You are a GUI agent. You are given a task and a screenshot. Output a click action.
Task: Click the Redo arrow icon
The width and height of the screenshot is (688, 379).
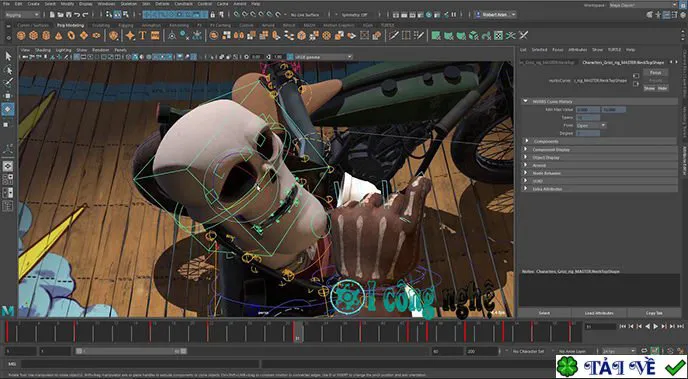(x=85, y=15)
